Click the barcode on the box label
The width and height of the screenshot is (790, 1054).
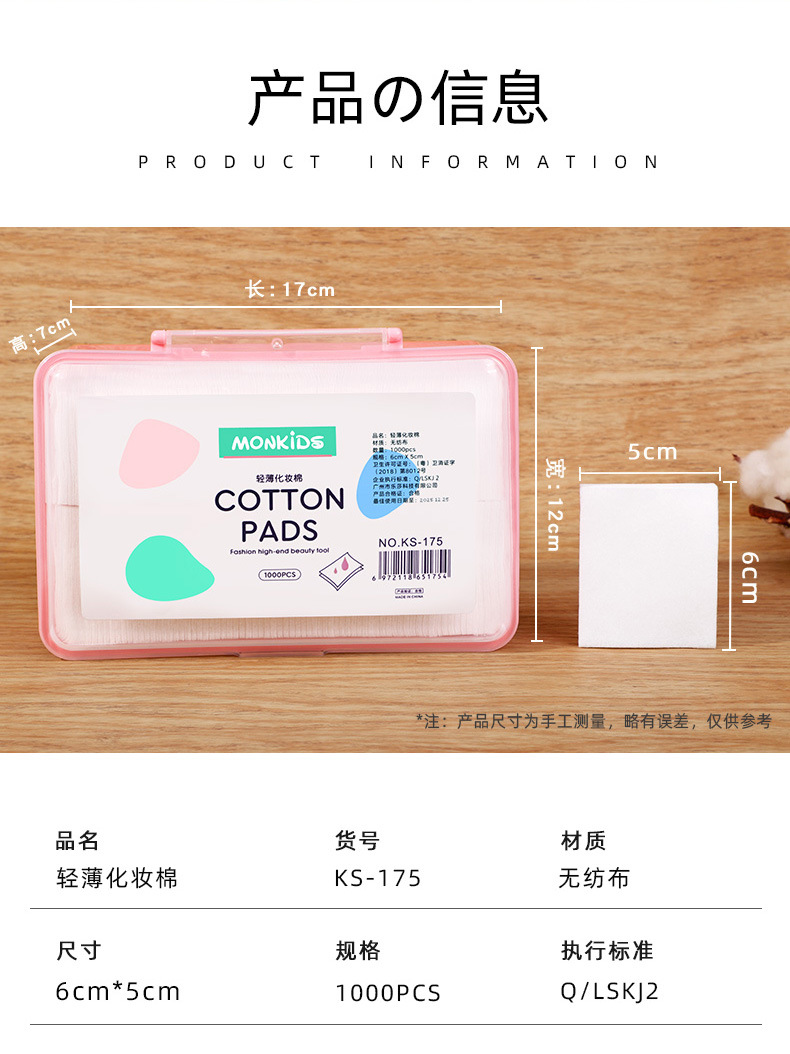413,565
